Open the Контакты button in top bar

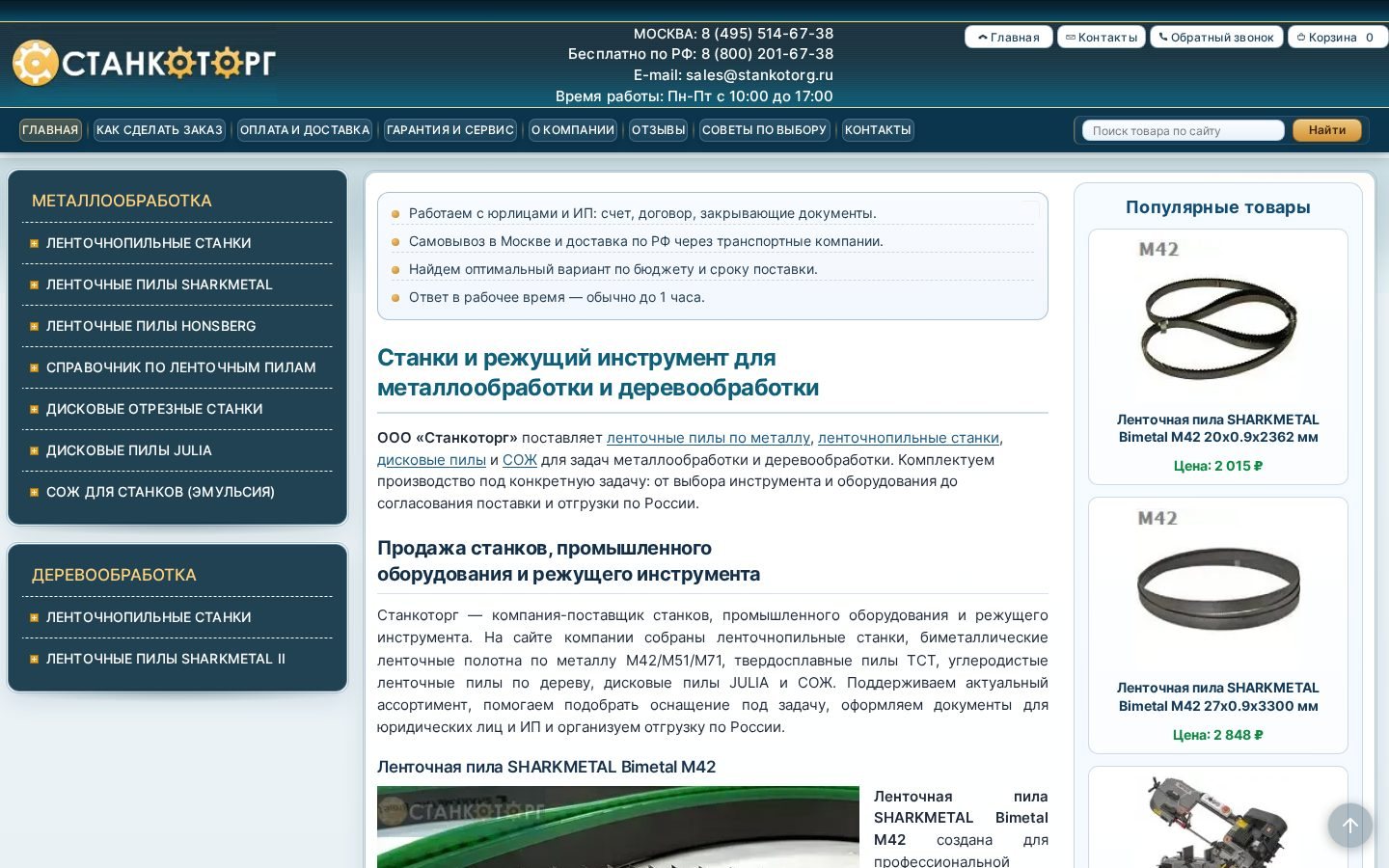click(x=1101, y=37)
